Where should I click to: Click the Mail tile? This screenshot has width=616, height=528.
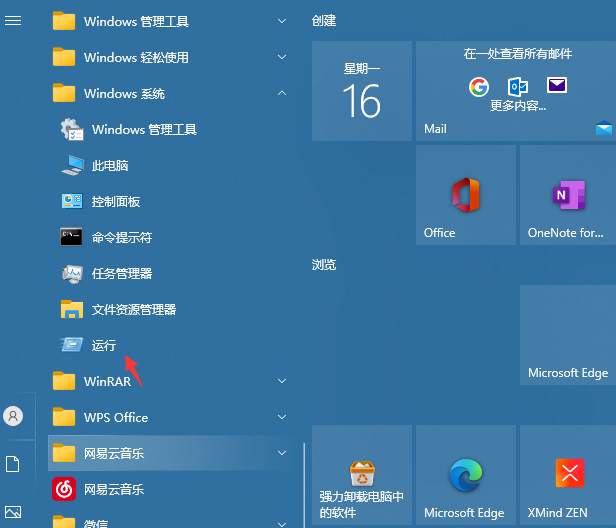[514, 90]
